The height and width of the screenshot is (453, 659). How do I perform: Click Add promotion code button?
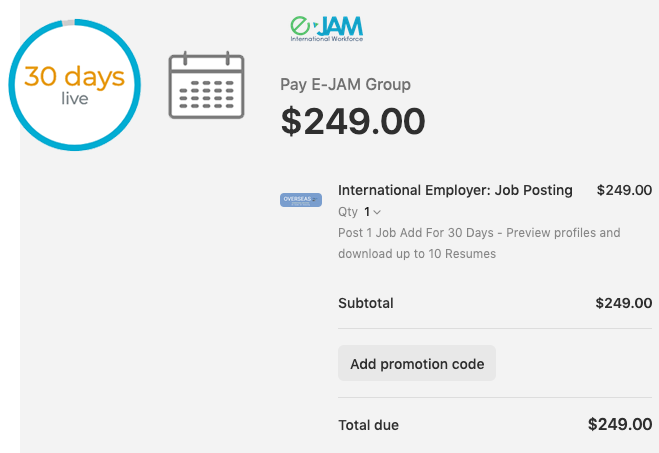pos(417,363)
